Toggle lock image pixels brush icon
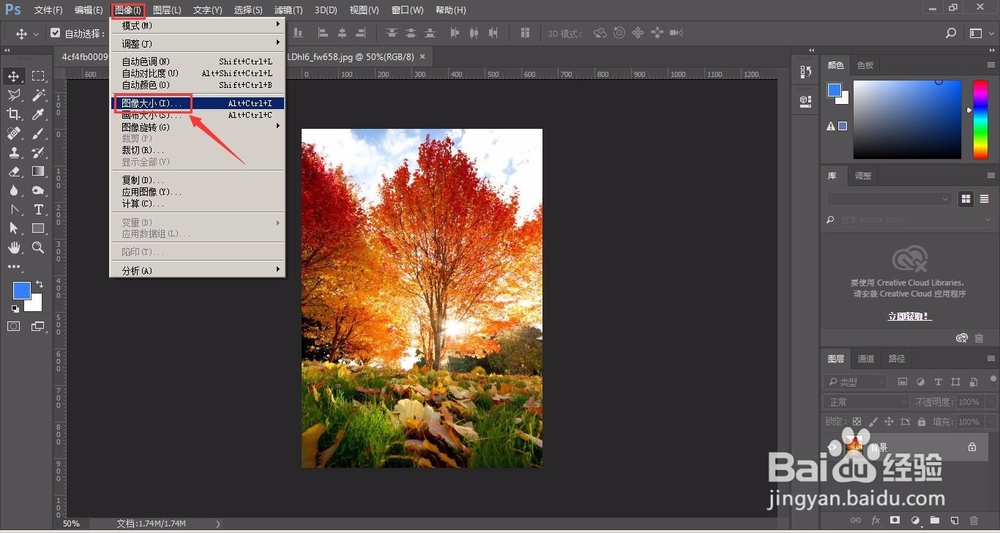 pyautogui.click(x=873, y=421)
